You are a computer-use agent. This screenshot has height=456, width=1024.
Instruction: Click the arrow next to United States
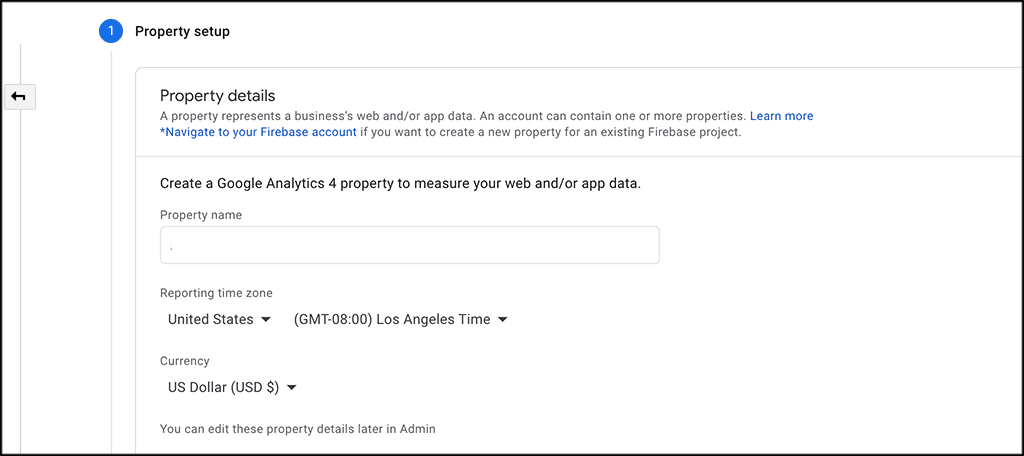coord(266,320)
